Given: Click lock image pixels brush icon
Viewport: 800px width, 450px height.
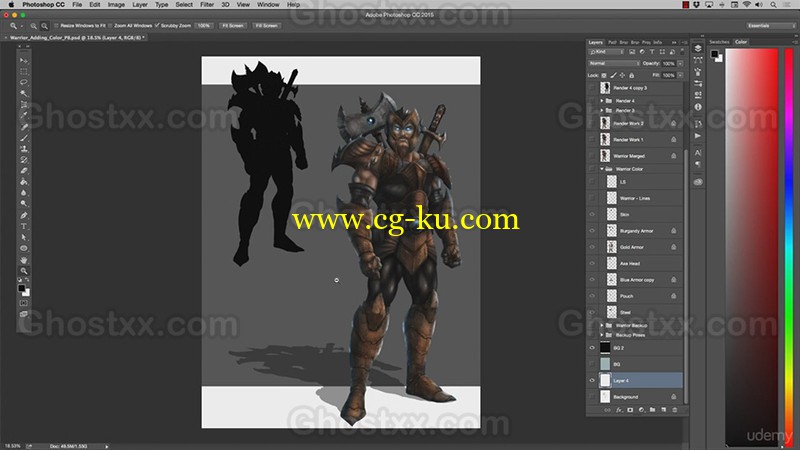Looking at the screenshot, I should click(613, 76).
